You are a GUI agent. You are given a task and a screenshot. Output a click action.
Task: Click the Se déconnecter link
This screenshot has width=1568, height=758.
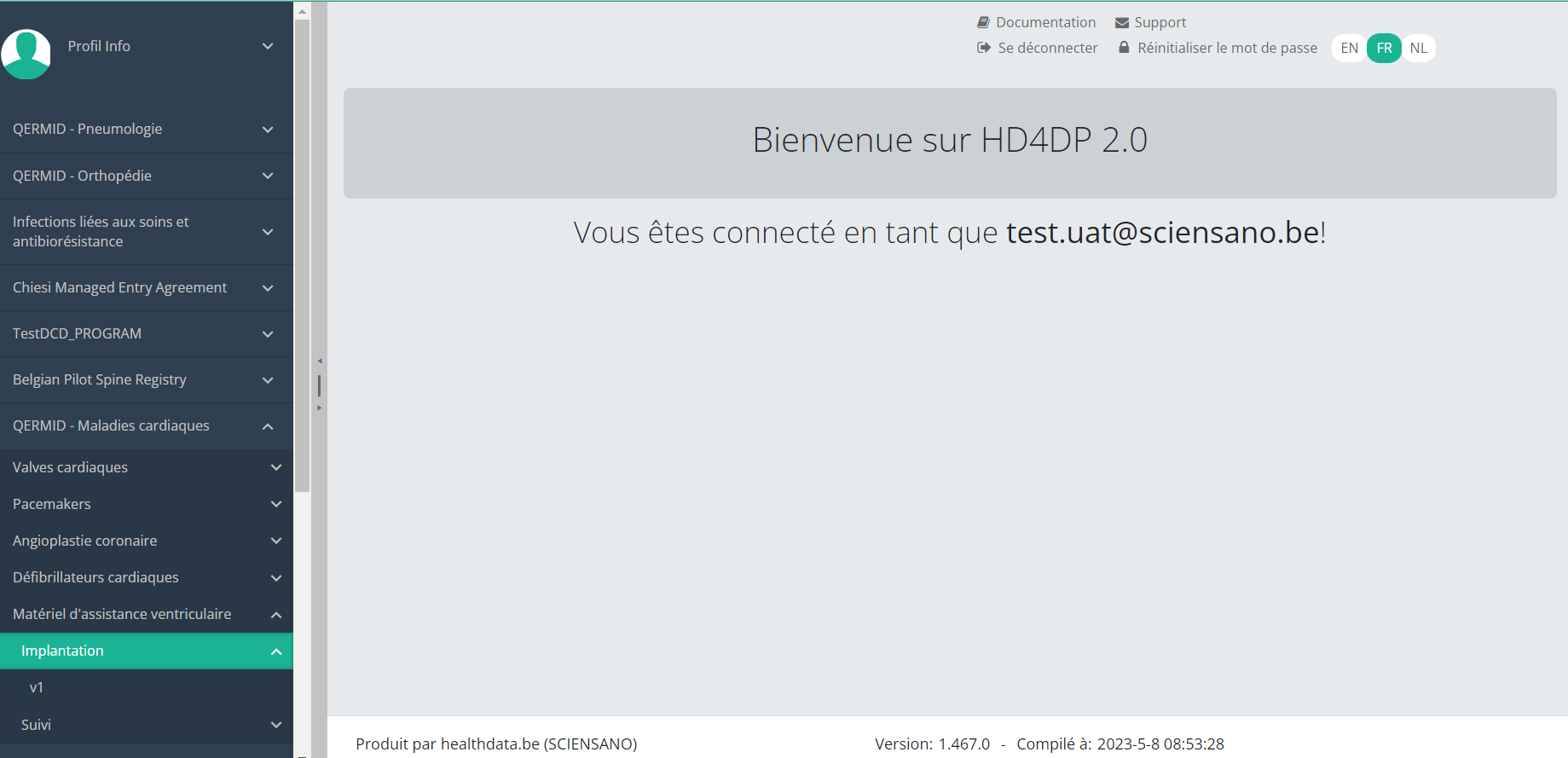[x=1047, y=48]
